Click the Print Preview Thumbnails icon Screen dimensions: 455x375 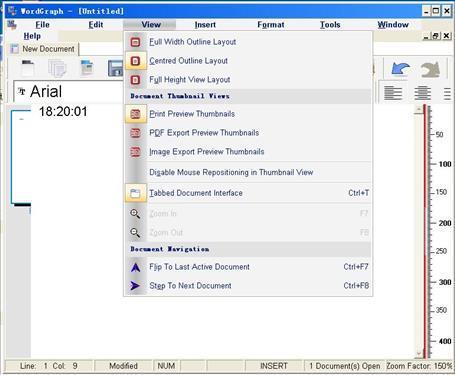pyautogui.click(x=135, y=114)
